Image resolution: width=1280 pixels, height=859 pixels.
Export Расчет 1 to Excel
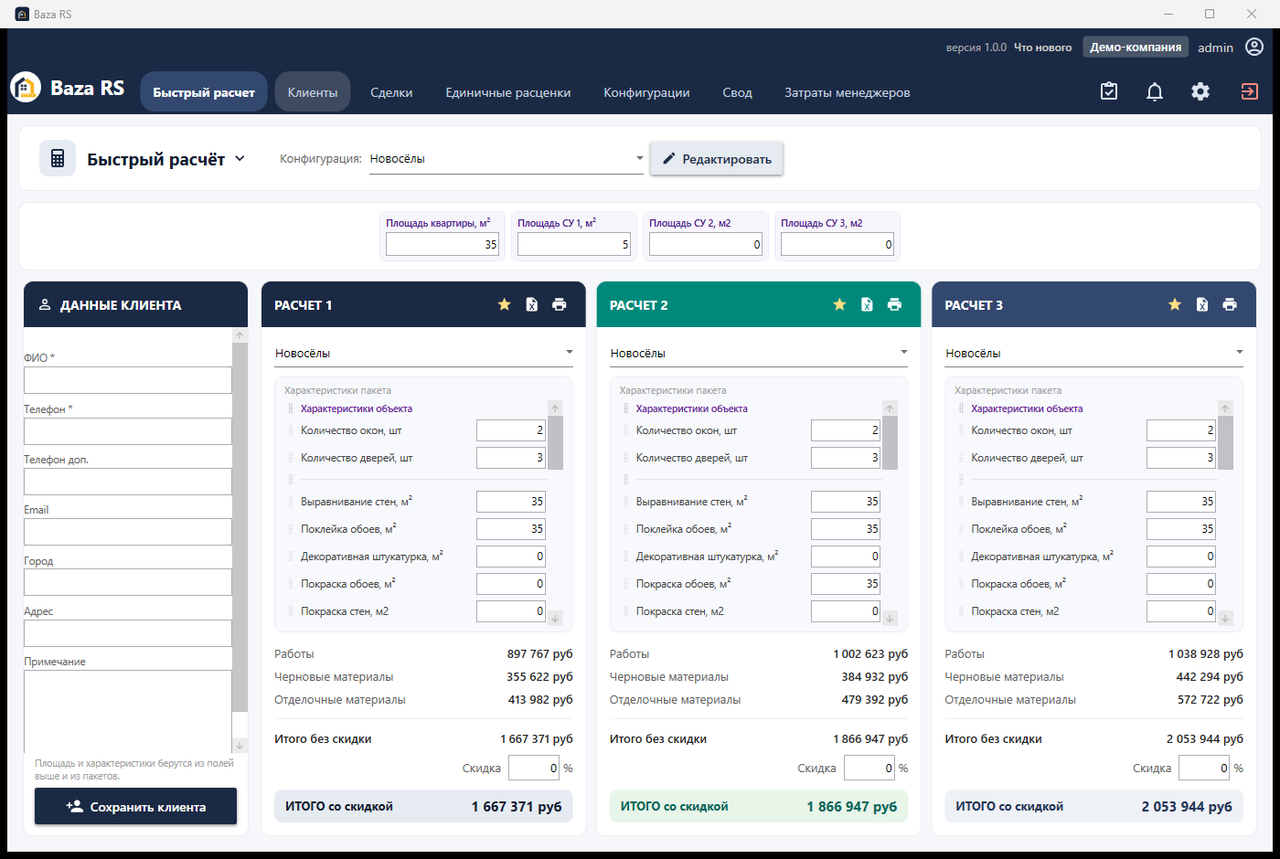click(532, 305)
